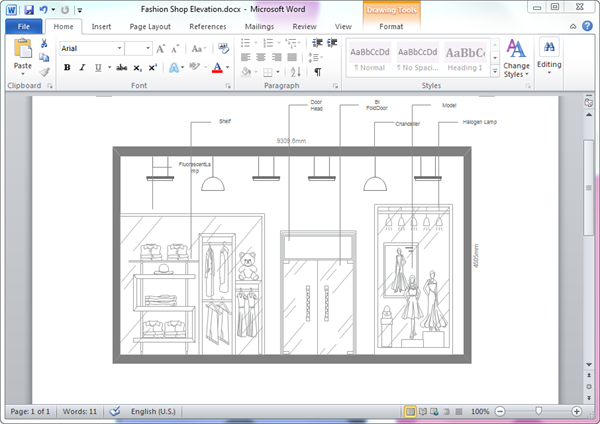
Task: Click the Text Effects icon
Action: 173,68
